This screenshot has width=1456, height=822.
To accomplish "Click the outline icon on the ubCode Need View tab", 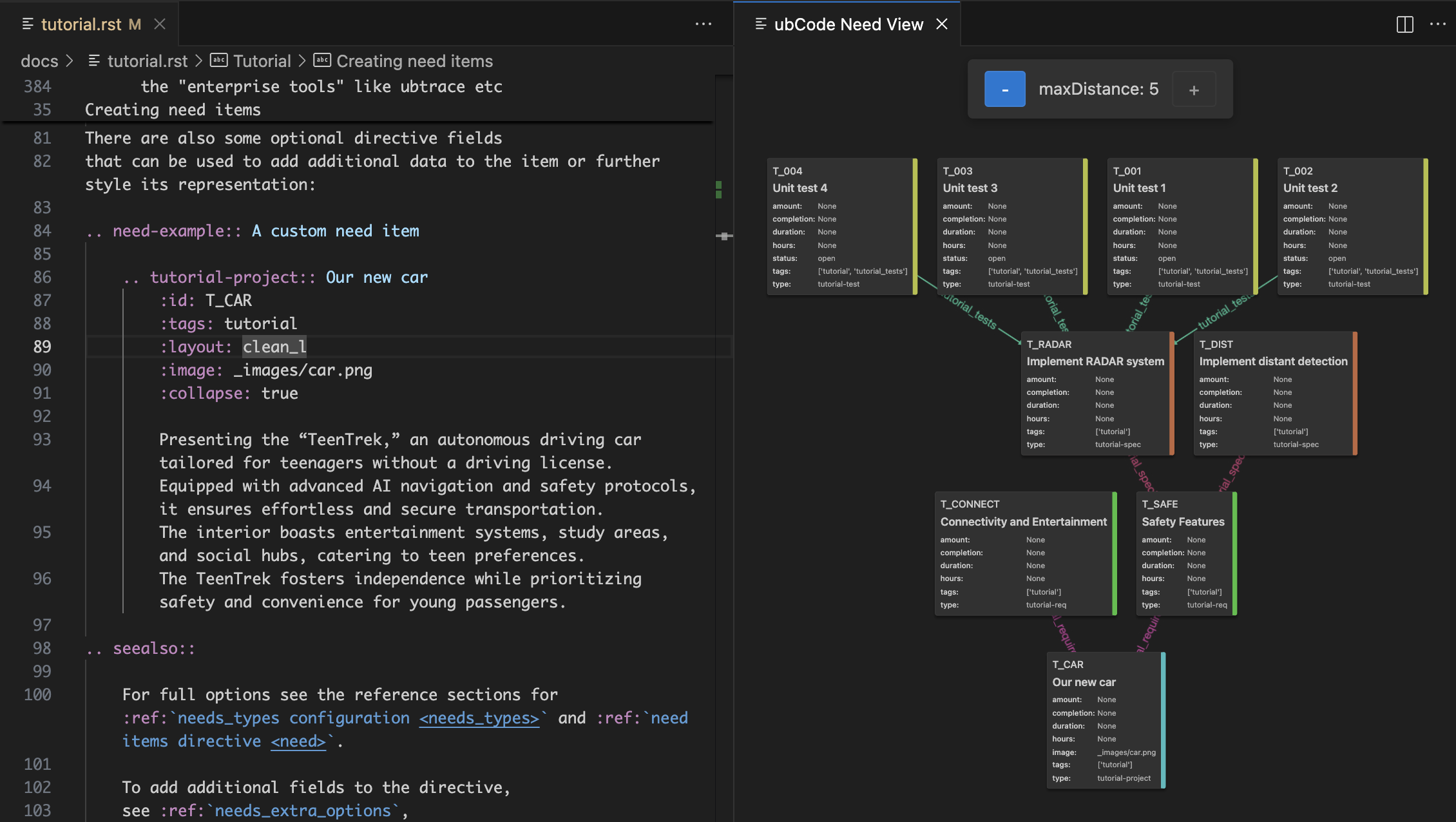I will tap(760, 24).
